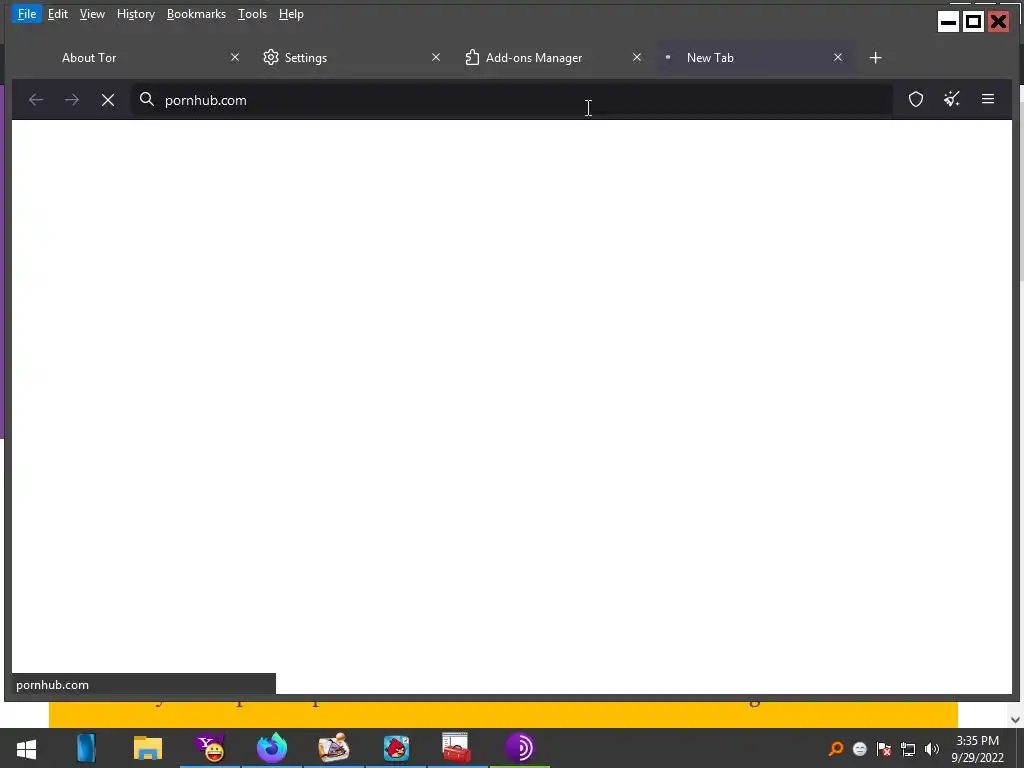Click the round face tray icon
The image size is (1024, 768).
pos(859,749)
